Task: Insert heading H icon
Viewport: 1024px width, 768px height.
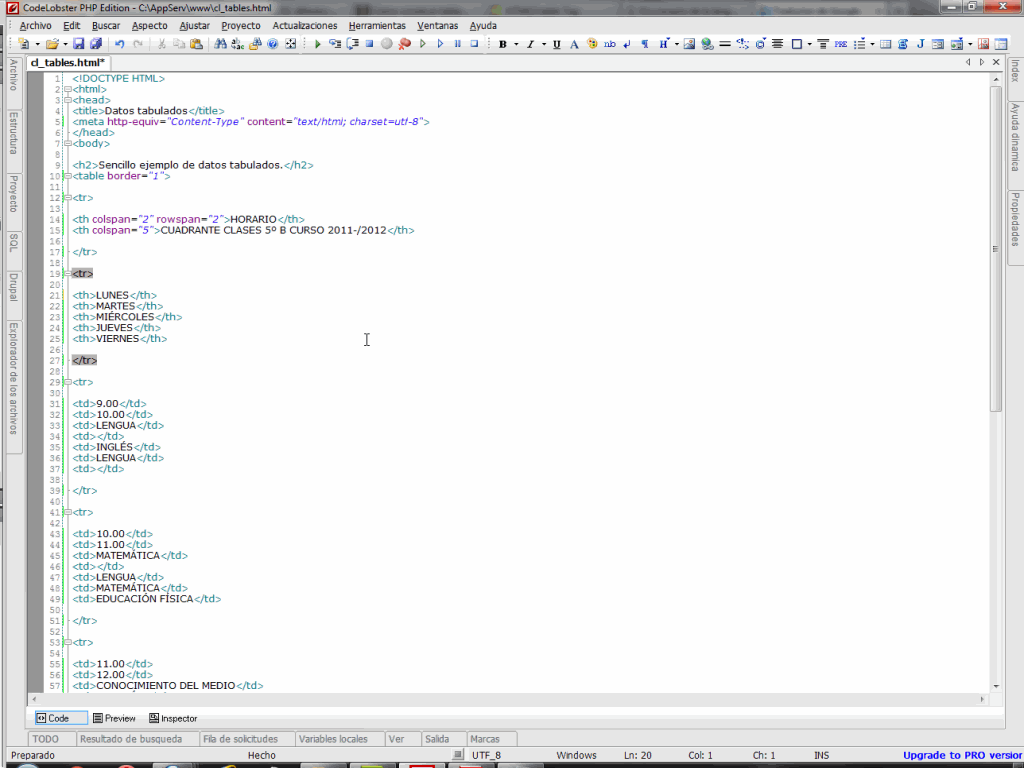Action: click(664, 44)
